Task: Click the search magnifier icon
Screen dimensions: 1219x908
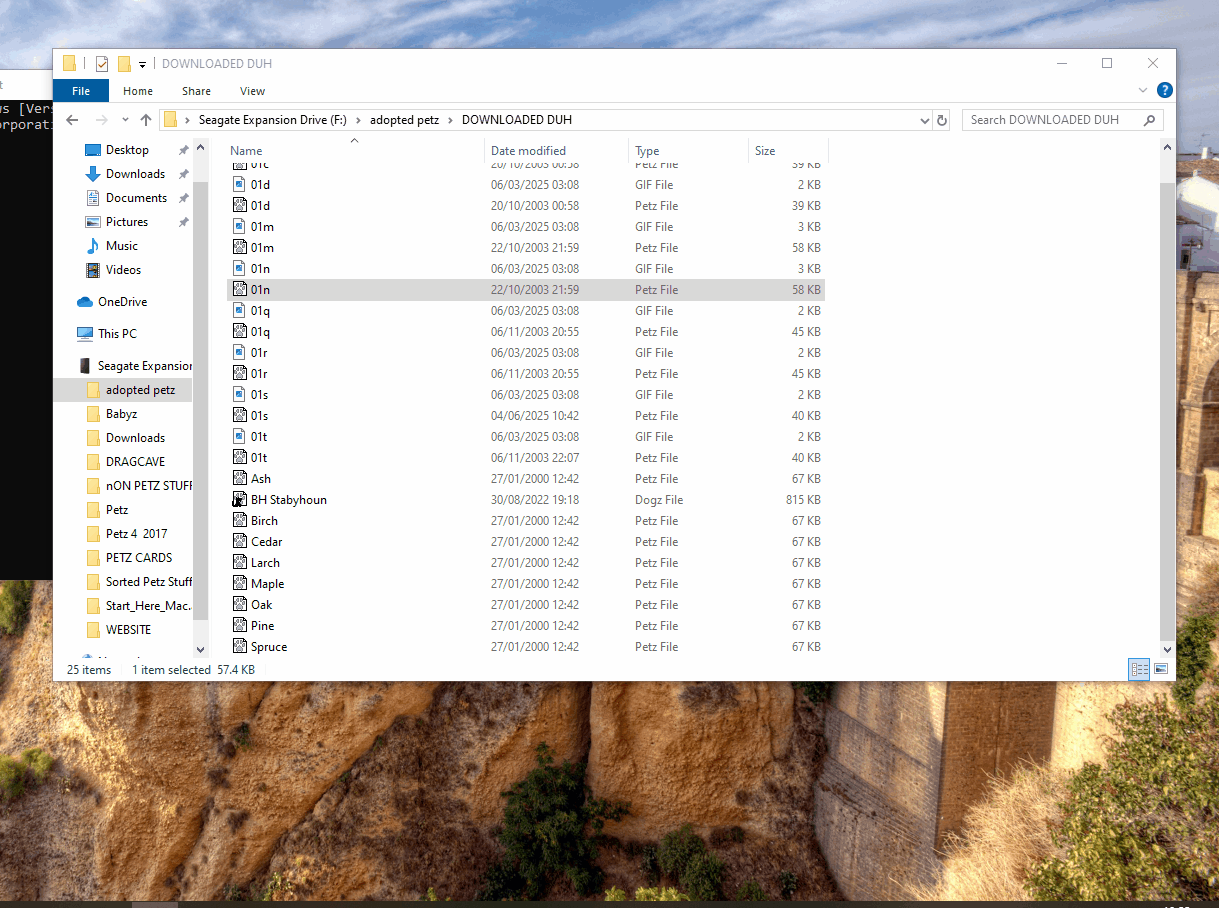Action: tap(1150, 120)
